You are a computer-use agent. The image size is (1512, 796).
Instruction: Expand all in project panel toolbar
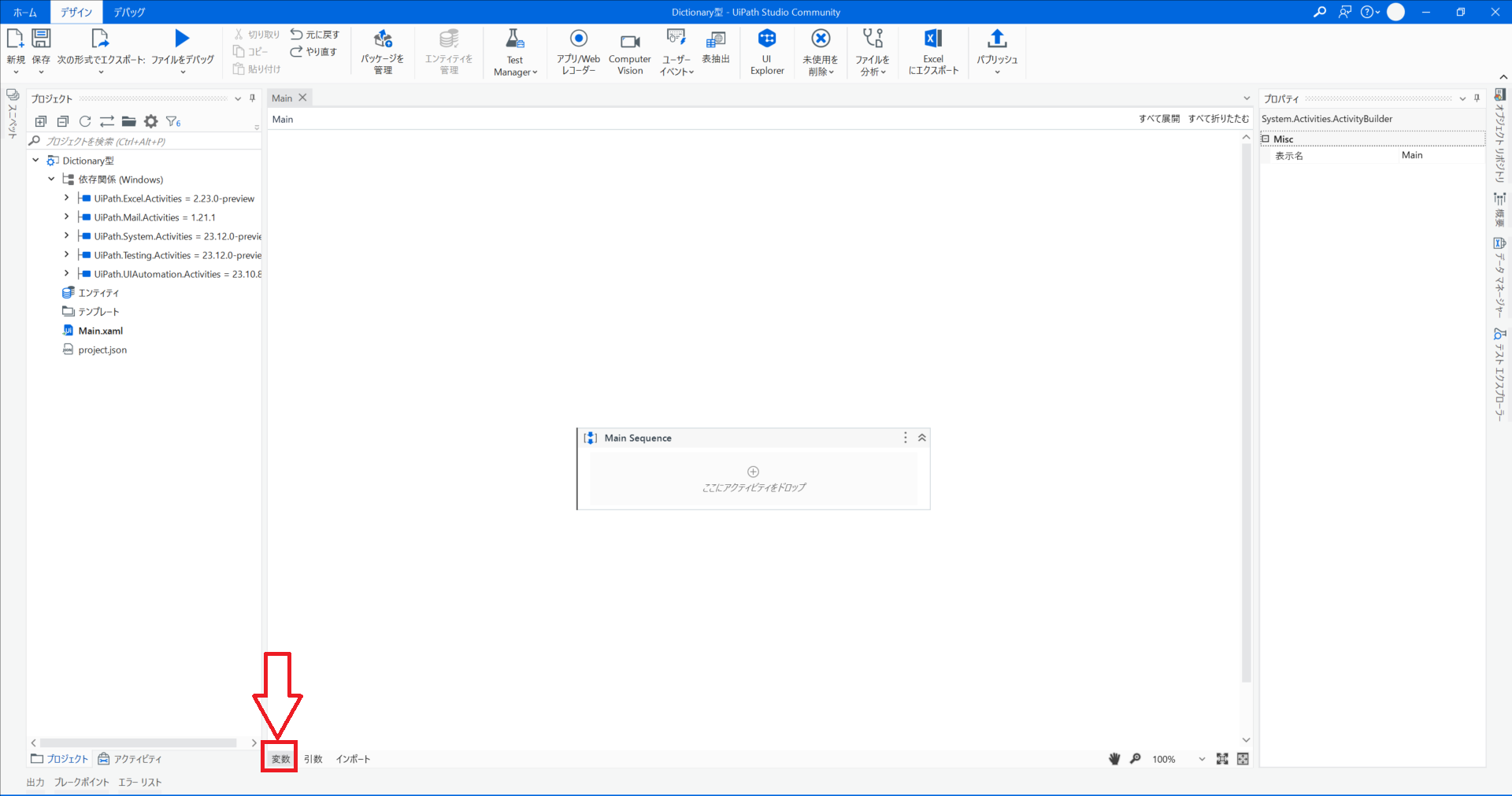click(41, 121)
